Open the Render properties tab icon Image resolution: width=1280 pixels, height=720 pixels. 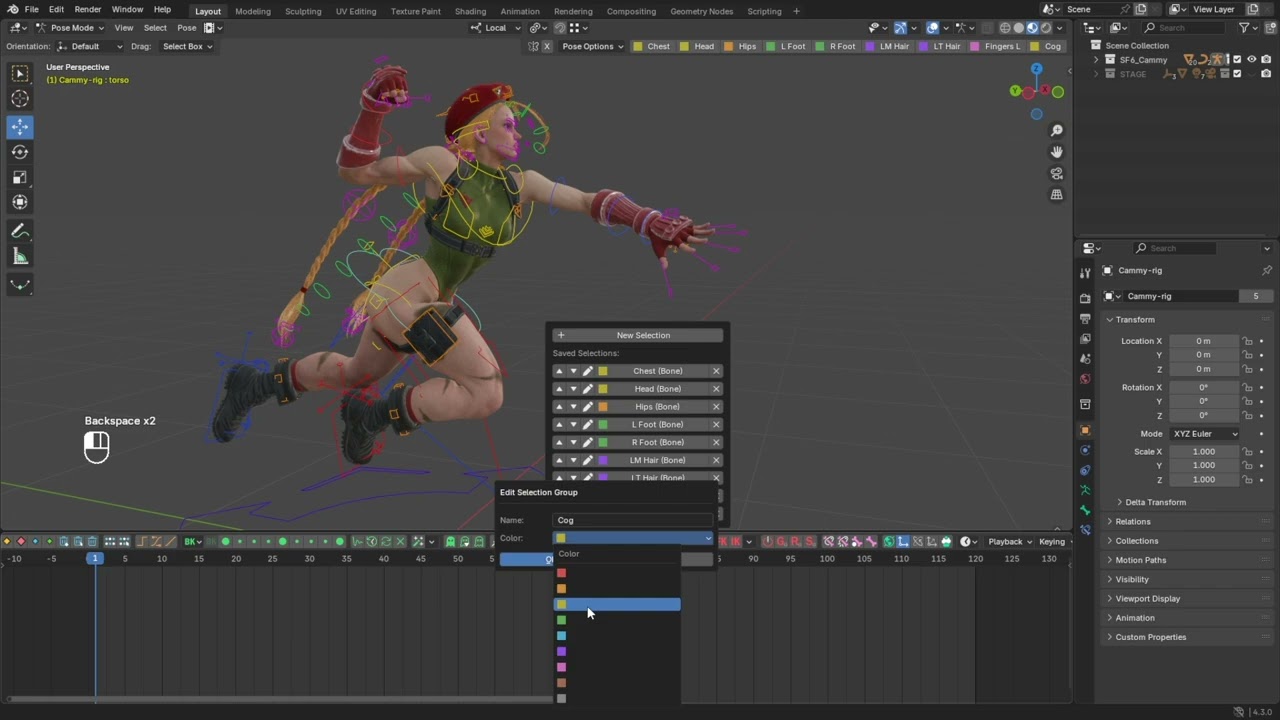(x=1085, y=298)
